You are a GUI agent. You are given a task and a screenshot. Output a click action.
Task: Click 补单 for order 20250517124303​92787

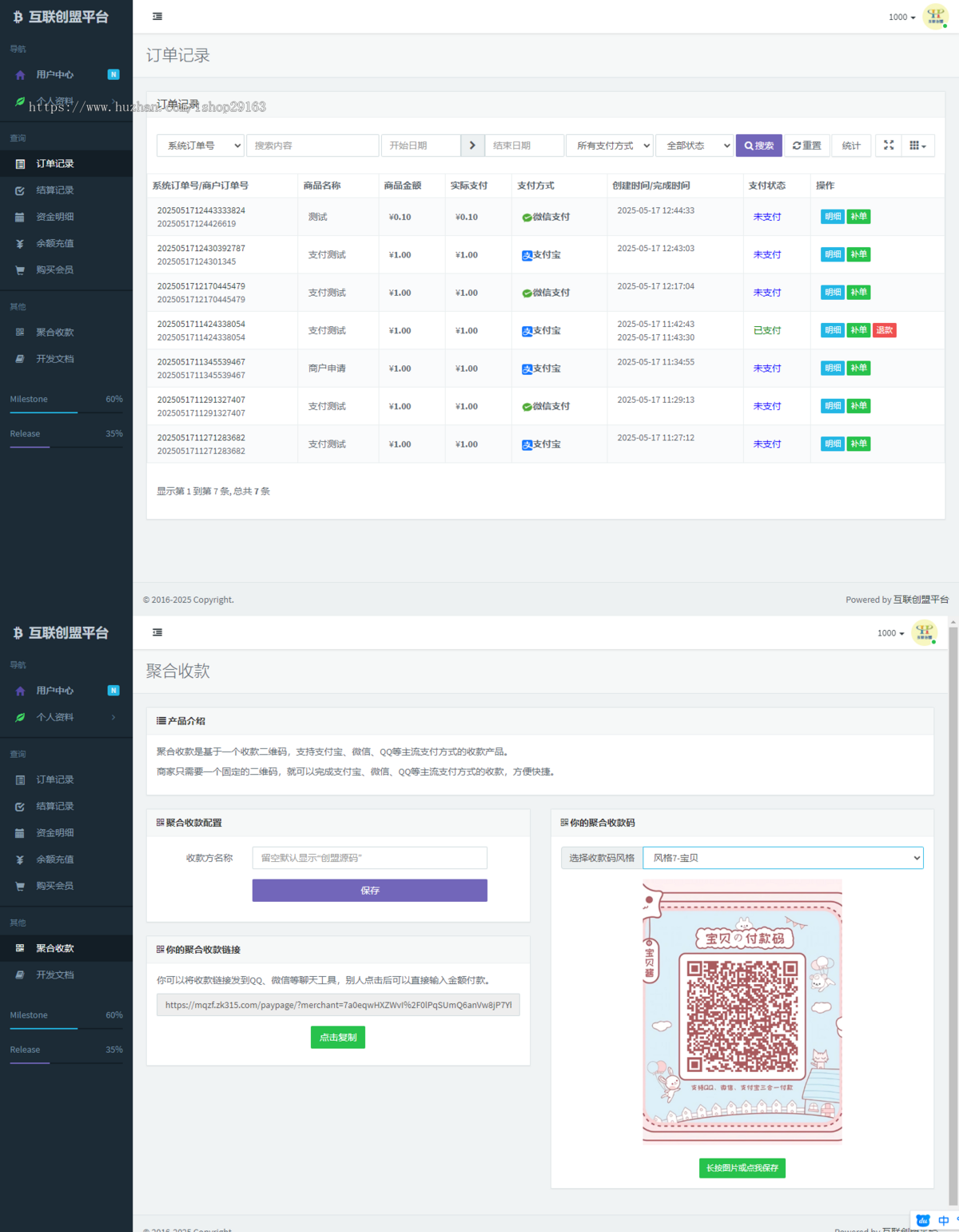coord(859,254)
